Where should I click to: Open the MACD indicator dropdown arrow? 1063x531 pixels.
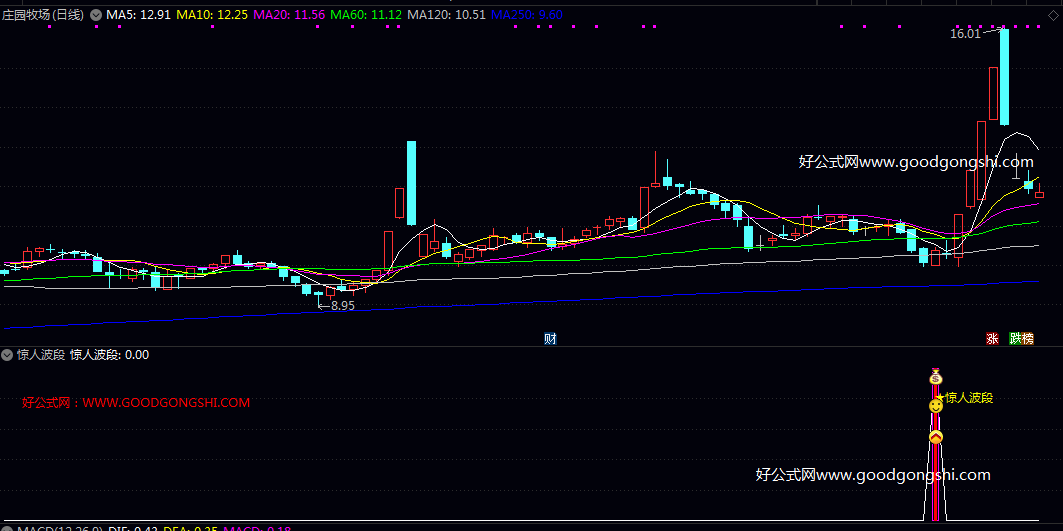point(8,527)
